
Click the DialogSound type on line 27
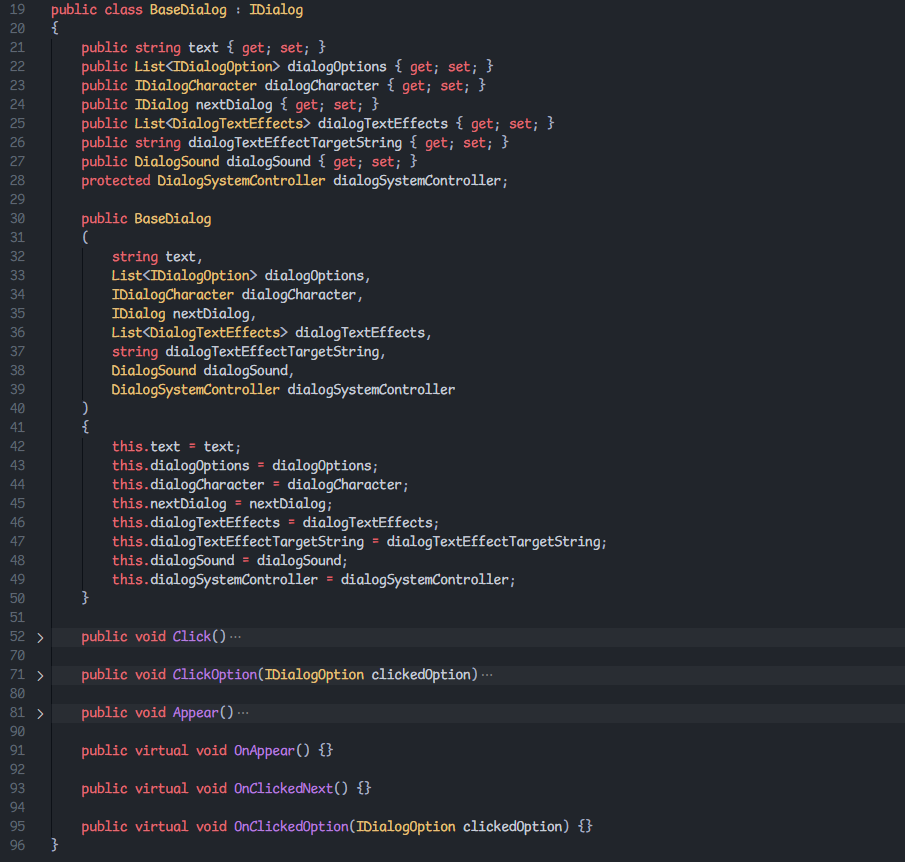[176, 162]
